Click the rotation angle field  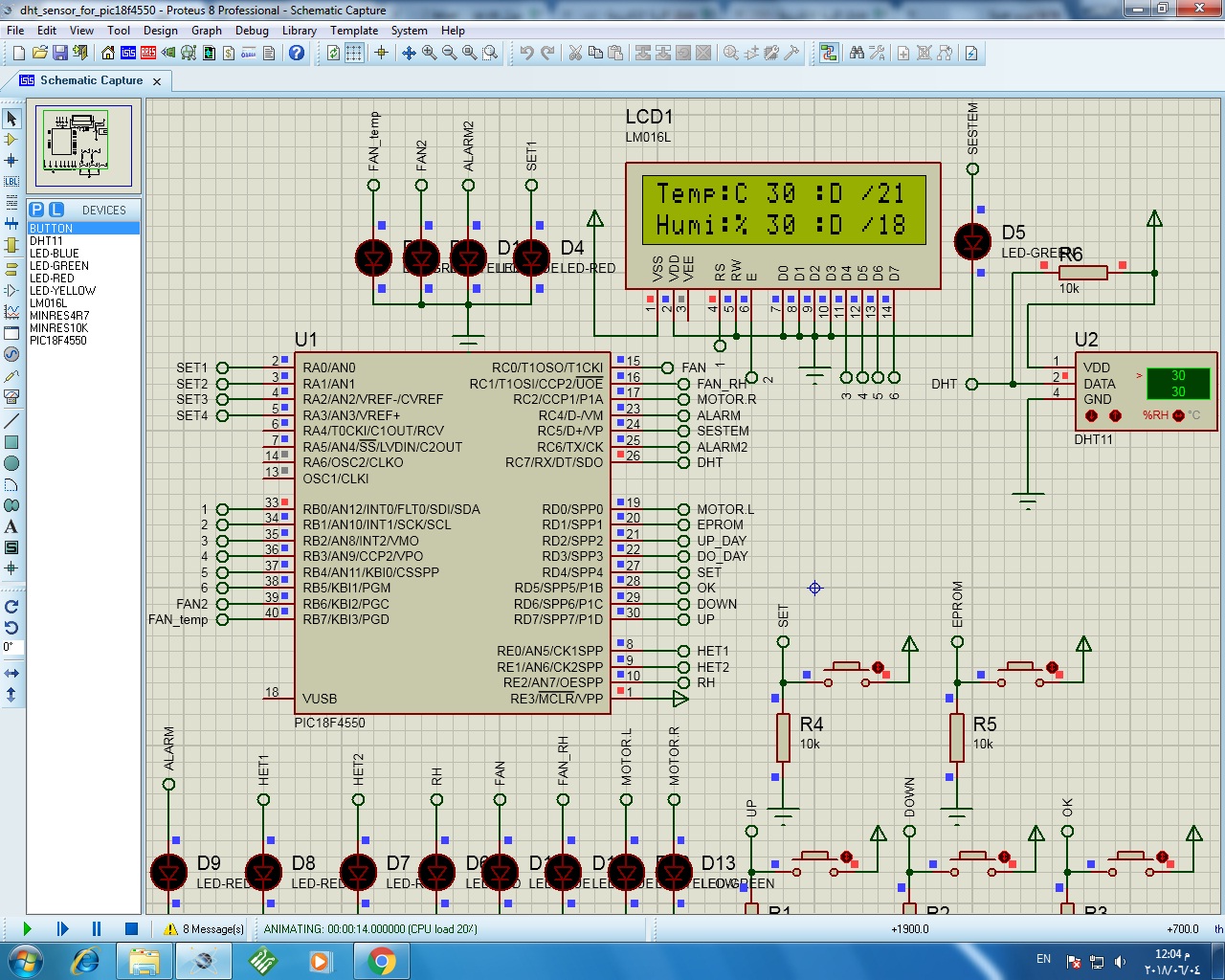[x=11, y=647]
